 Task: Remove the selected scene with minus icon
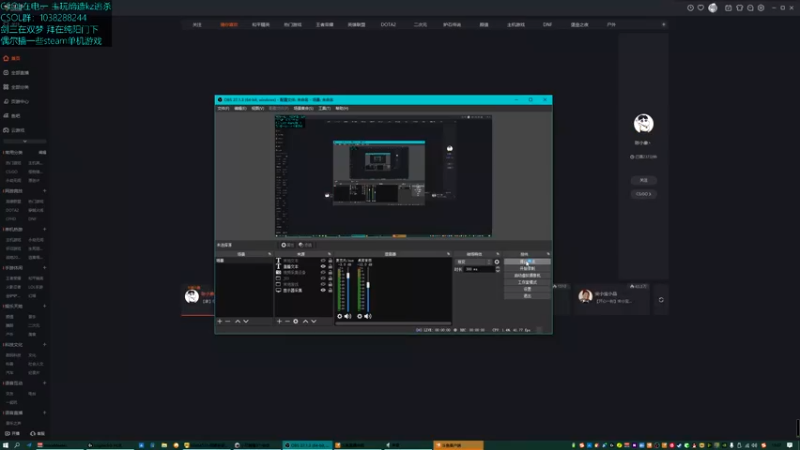point(228,321)
